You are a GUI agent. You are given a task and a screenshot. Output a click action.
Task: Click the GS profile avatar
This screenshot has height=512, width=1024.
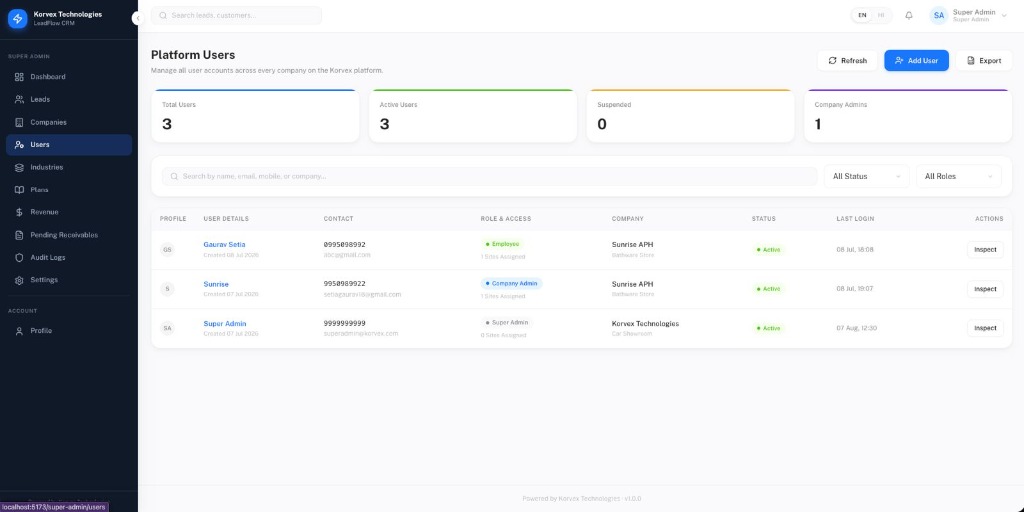pyautogui.click(x=167, y=249)
